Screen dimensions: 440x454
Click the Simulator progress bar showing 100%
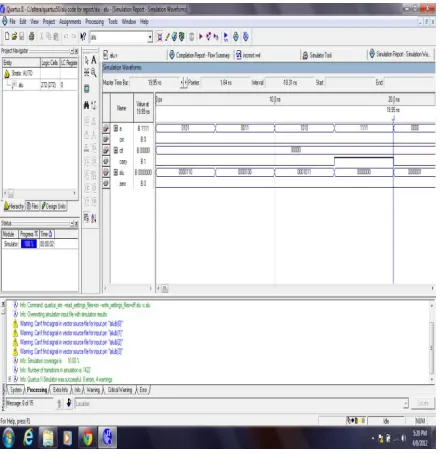click(x=29, y=244)
